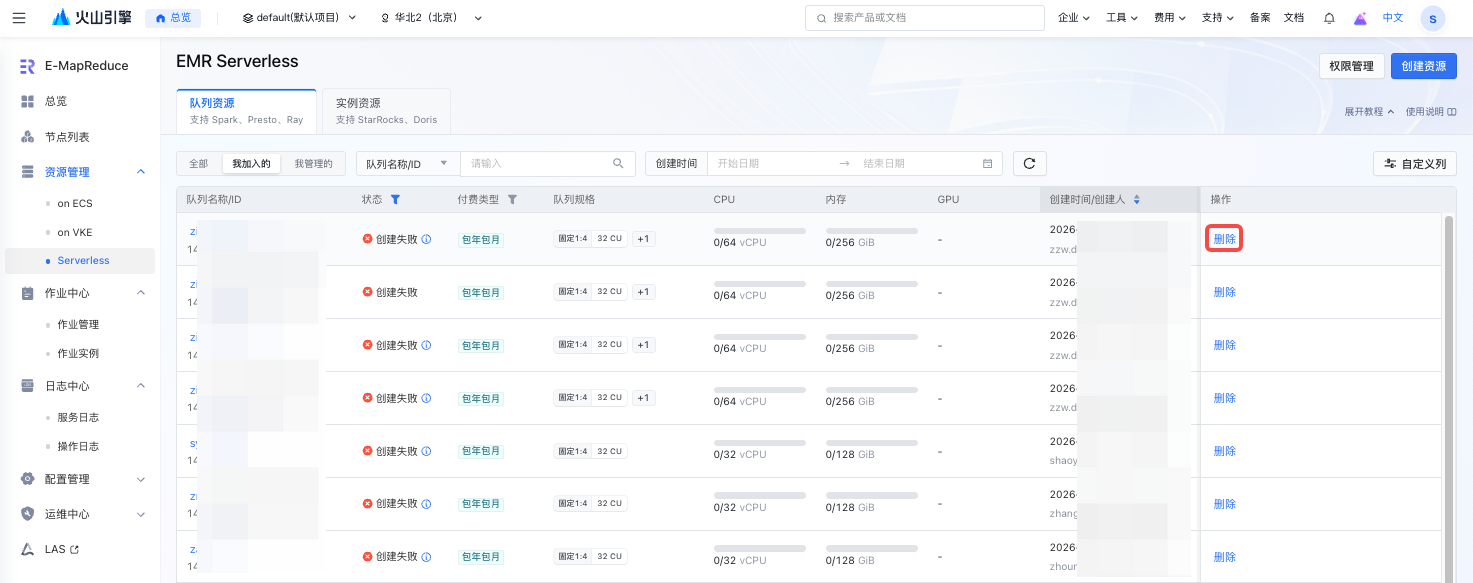Click the search magnifier in queue name input

point(618,164)
